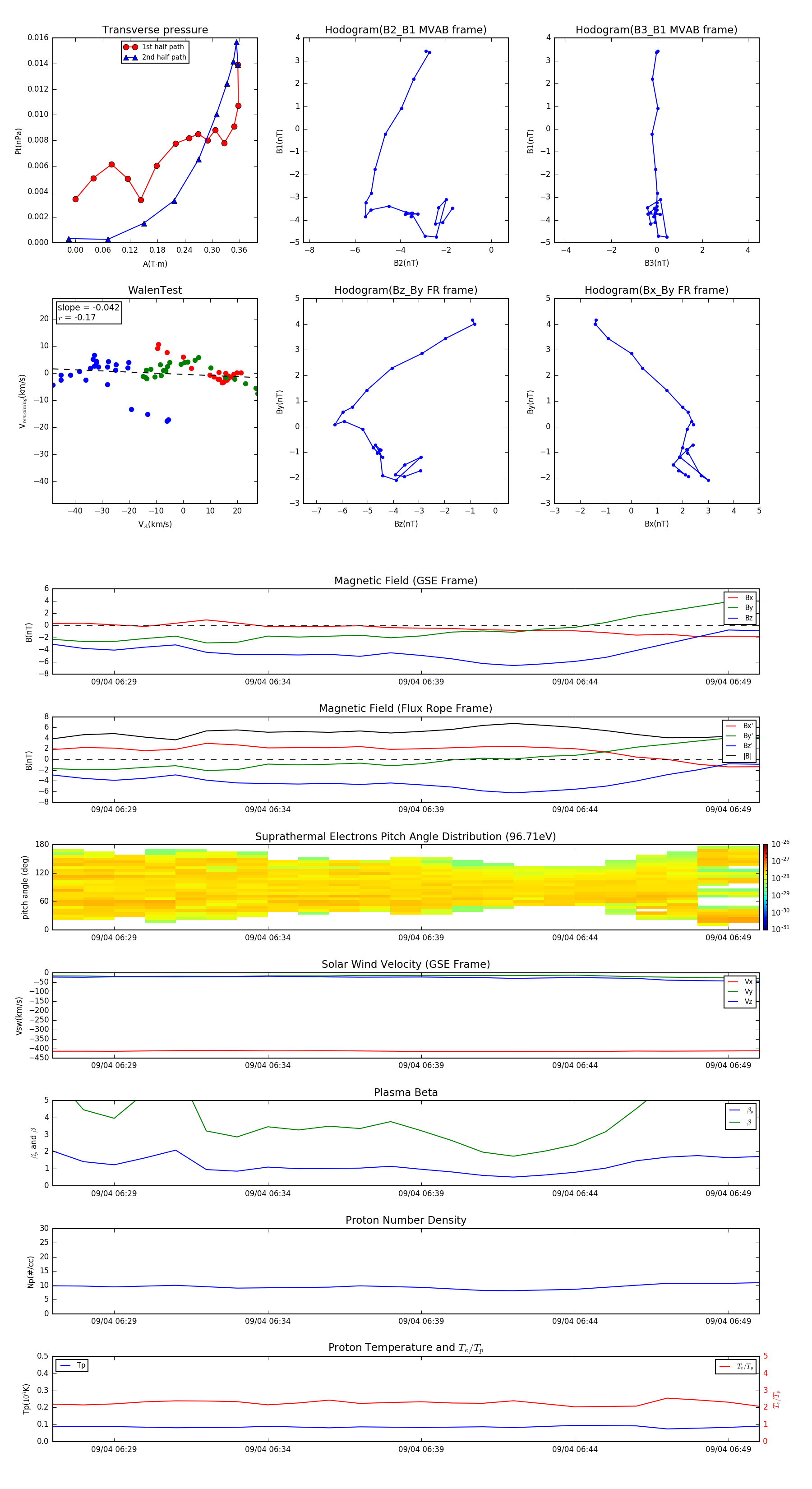This screenshot has width=812, height=1489.
Task: Click '09/04 06:39' tick under Plasma Beta plot
Action: pos(421,1193)
